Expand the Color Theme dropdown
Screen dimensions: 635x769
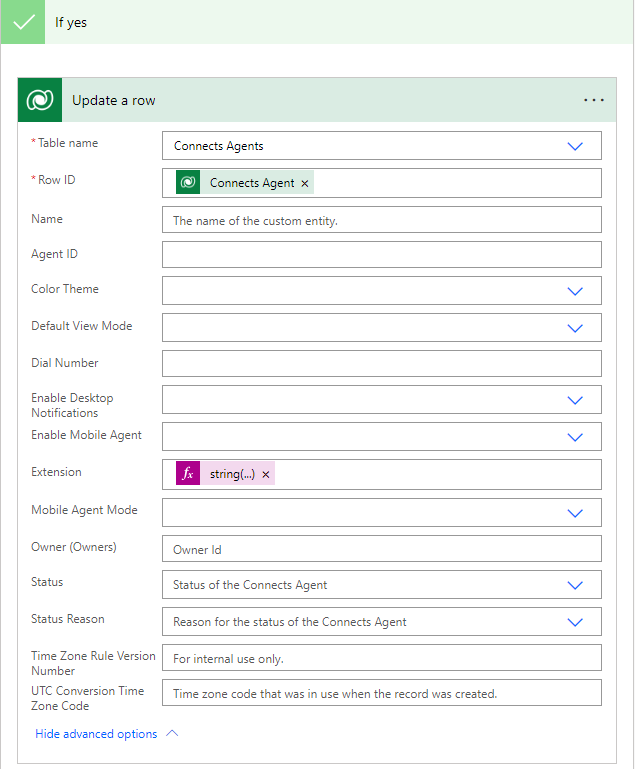click(575, 291)
